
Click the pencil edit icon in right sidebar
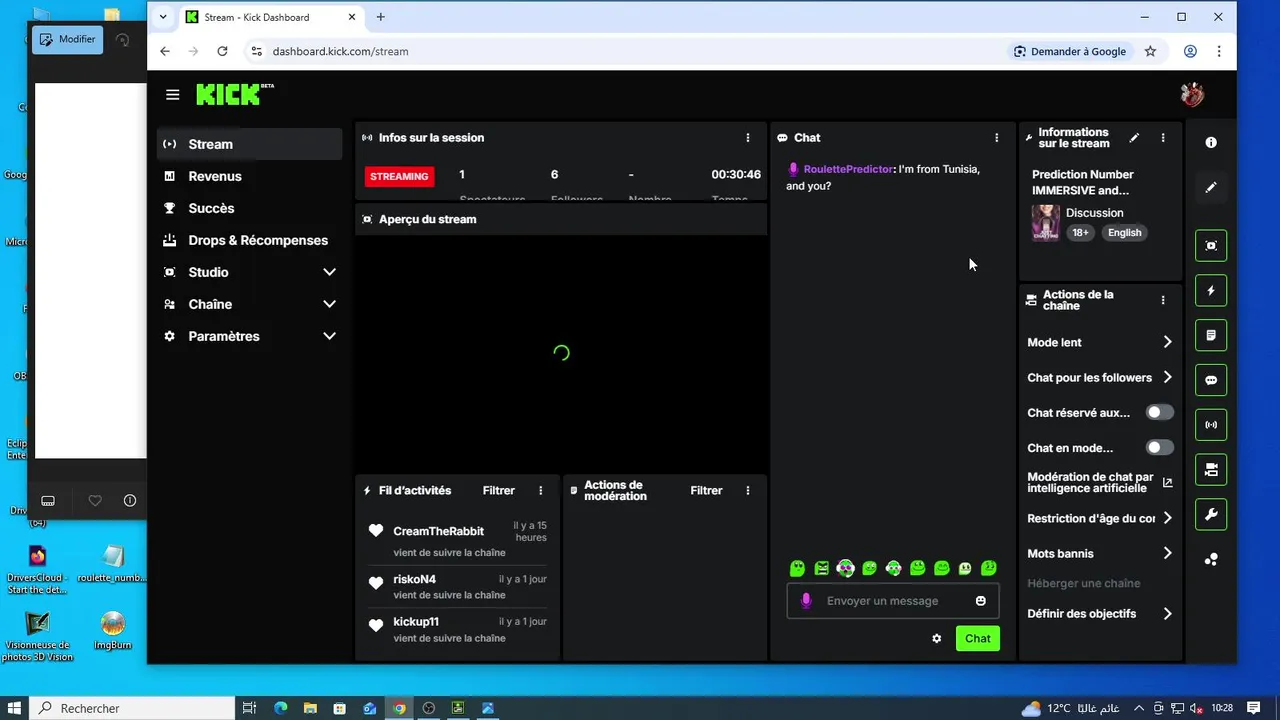point(1211,188)
